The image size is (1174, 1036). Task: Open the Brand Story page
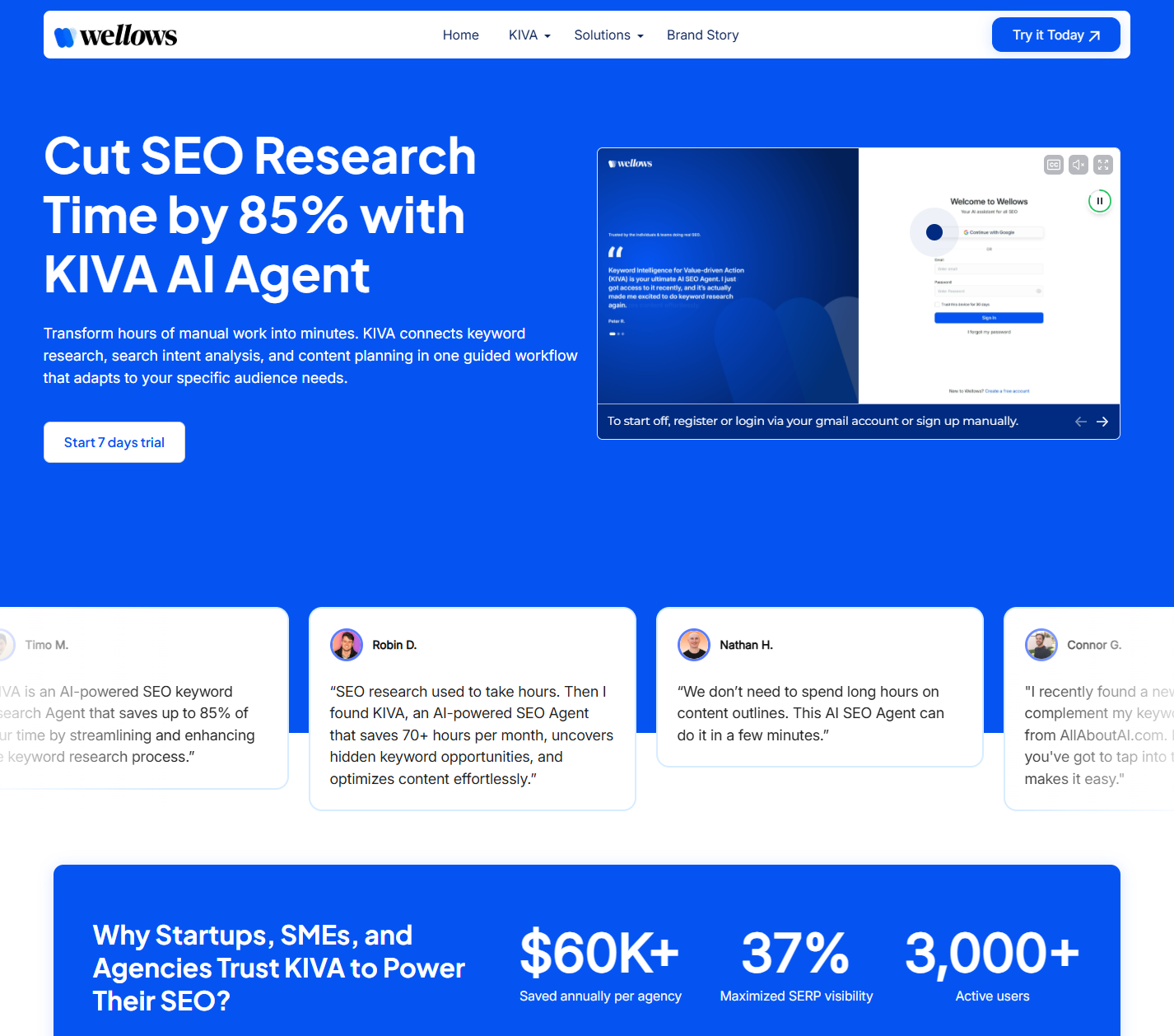703,35
